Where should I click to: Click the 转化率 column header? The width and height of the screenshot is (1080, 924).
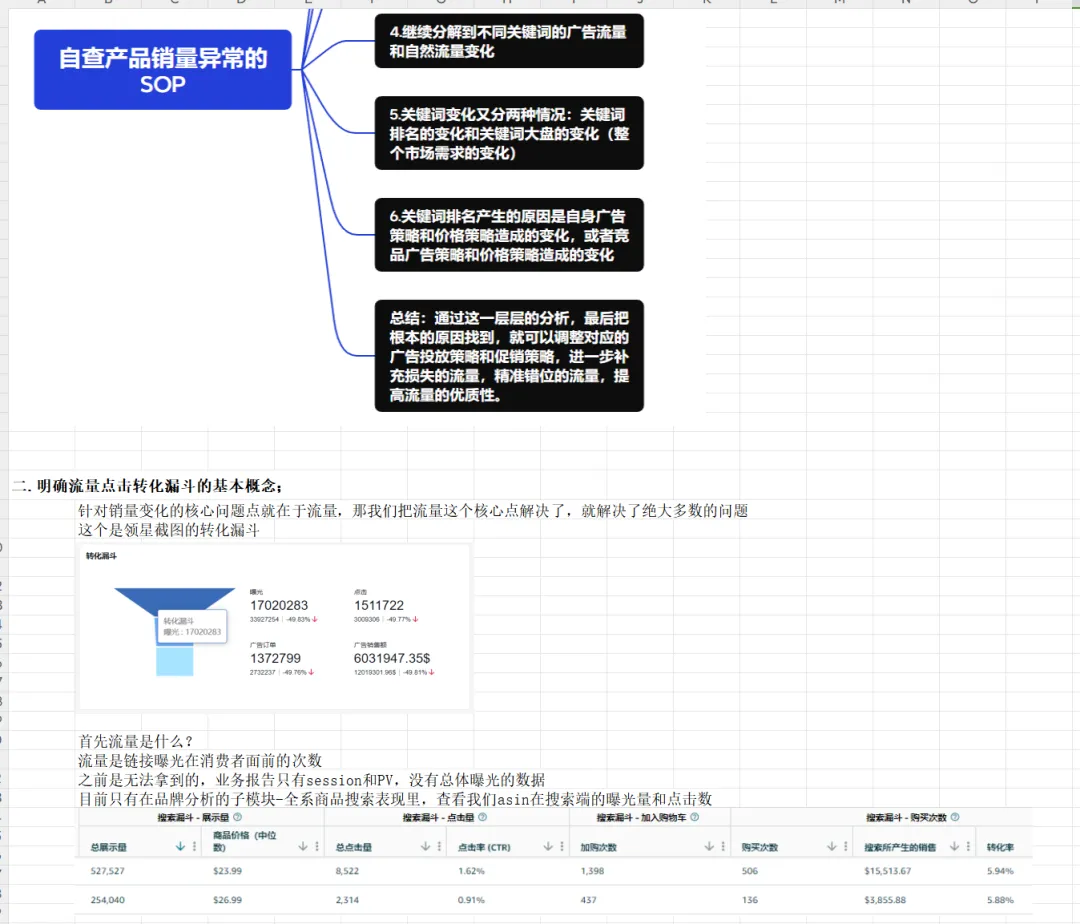[1000, 848]
